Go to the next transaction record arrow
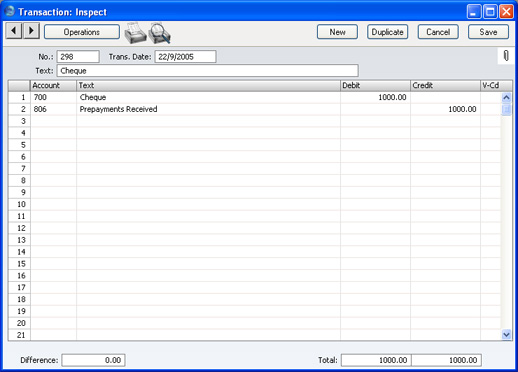 point(31,31)
